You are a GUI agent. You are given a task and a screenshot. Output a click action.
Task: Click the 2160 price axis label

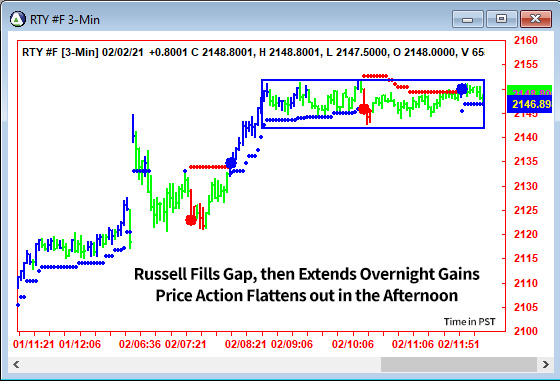pos(525,40)
